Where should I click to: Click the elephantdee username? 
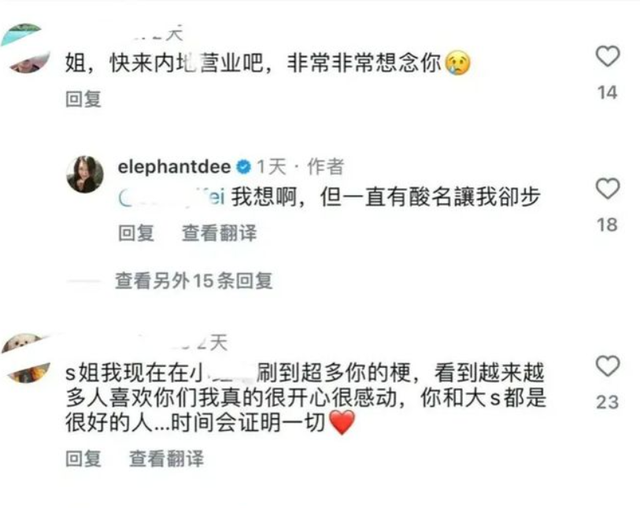tap(174, 167)
